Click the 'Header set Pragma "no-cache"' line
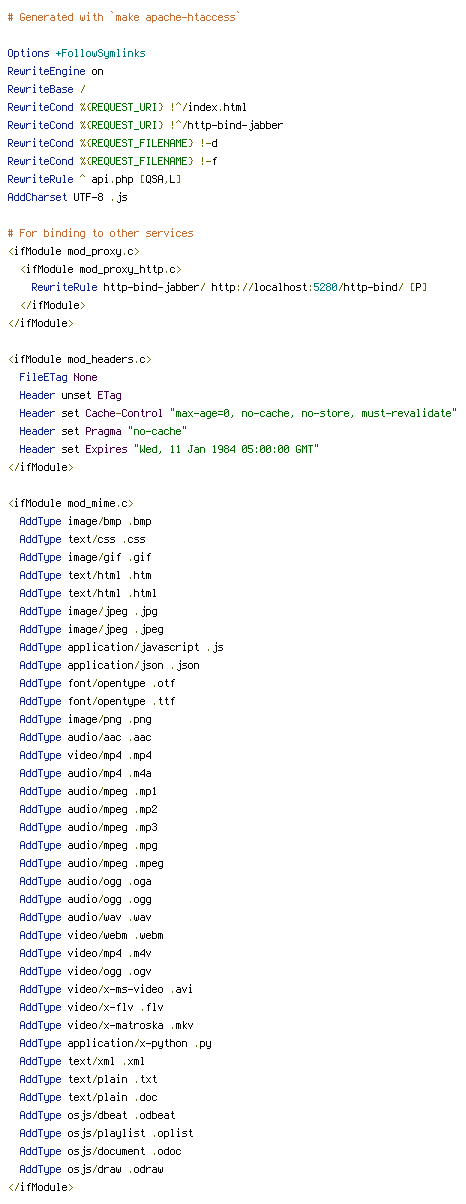Viewport: 466px width, 1204px height. click(x=103, y=431)
